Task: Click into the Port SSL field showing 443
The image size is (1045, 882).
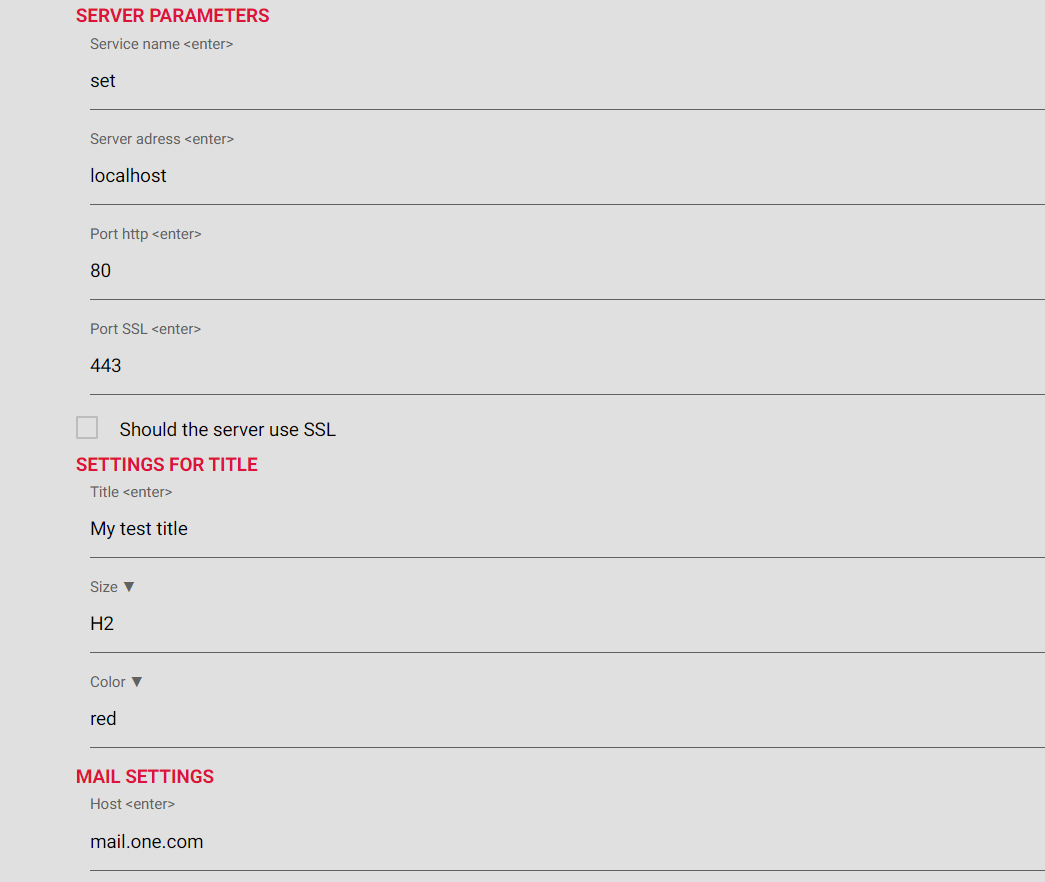Action: pyautogui.click(x=560, y=366)
